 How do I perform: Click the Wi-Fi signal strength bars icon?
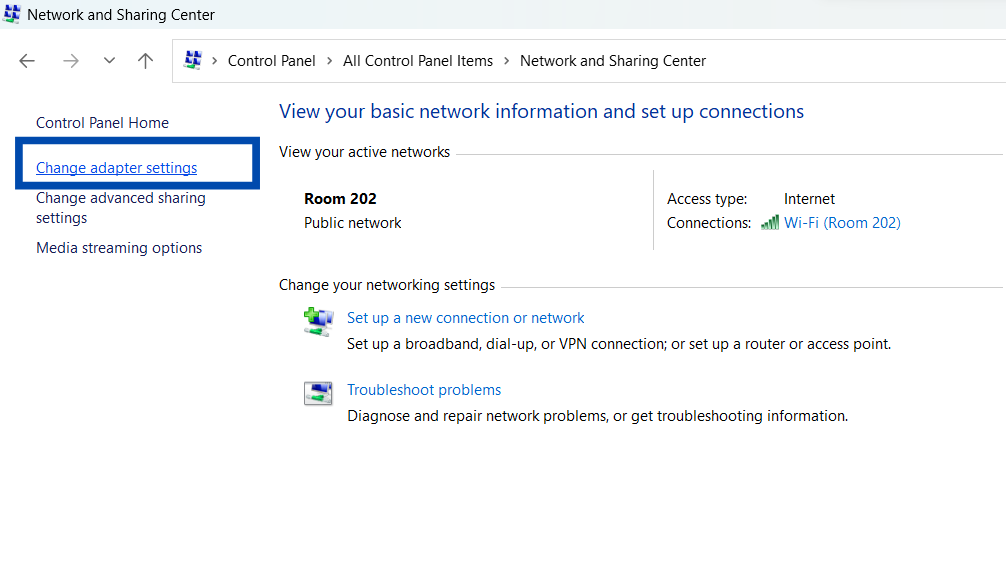pos(769,223)
